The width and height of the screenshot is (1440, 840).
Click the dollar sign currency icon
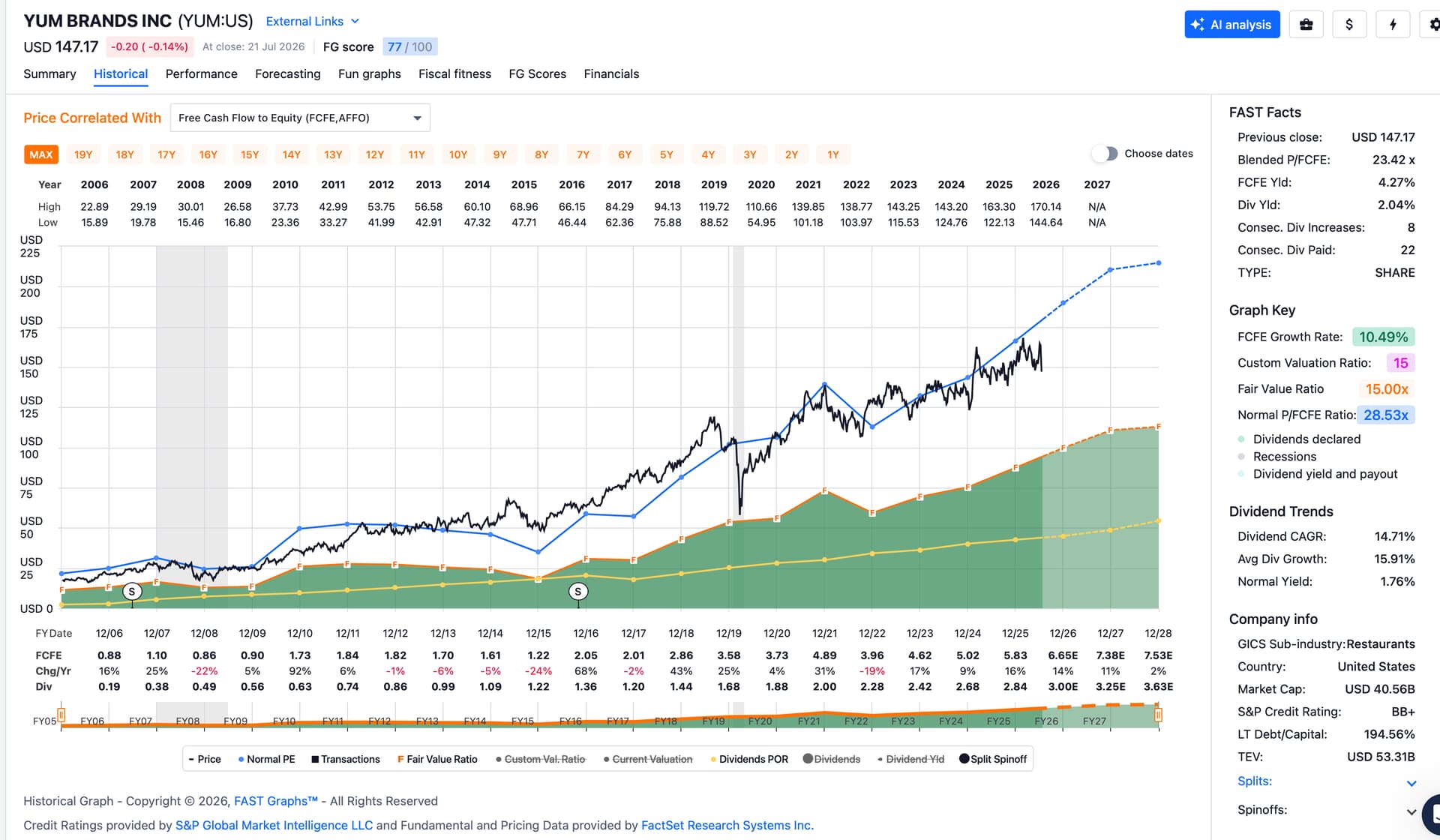pyautogui.click(x=1349, y=25)
